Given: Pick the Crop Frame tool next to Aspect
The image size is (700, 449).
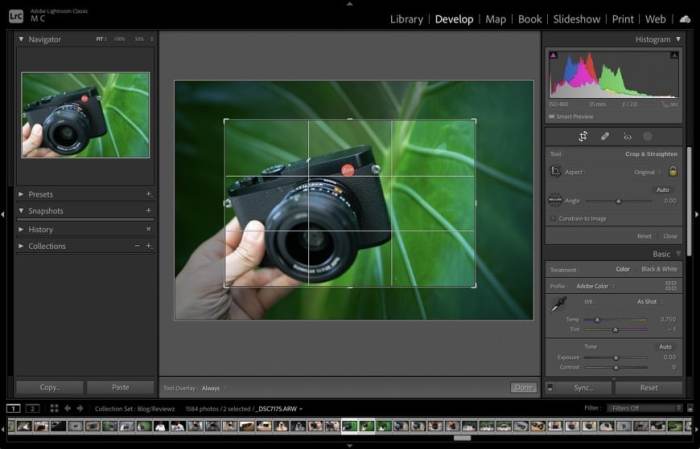Looking at the screenshot, I should click(x=555, y=171).
